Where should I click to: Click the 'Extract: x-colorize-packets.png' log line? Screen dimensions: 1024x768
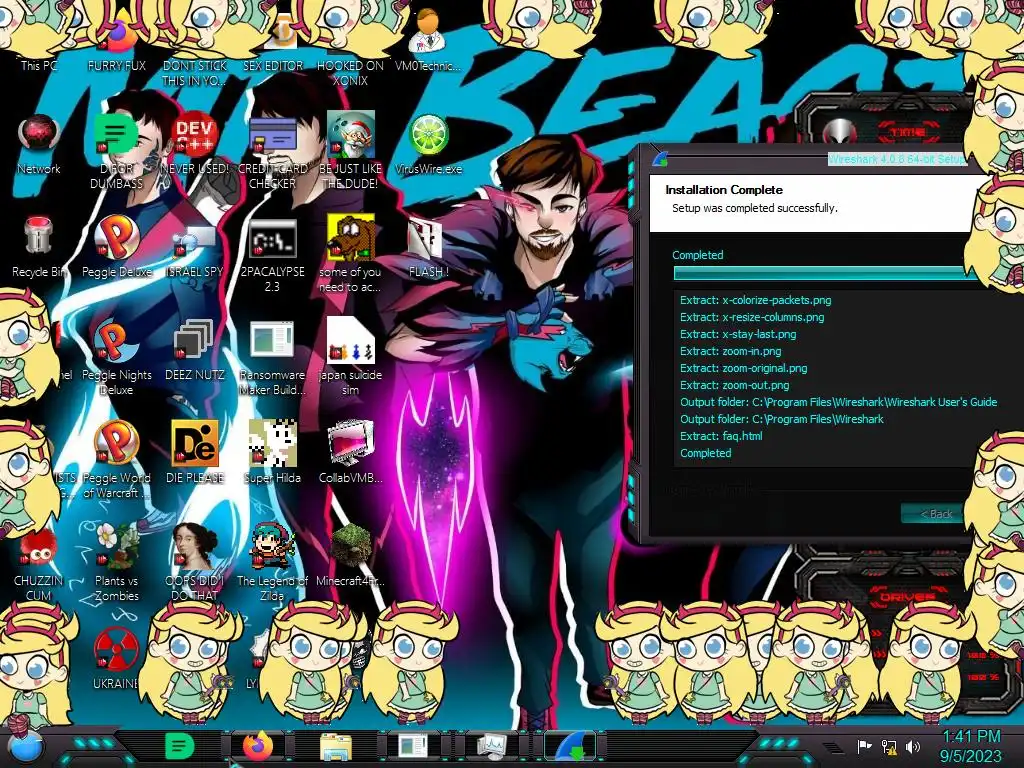(756, 300)
